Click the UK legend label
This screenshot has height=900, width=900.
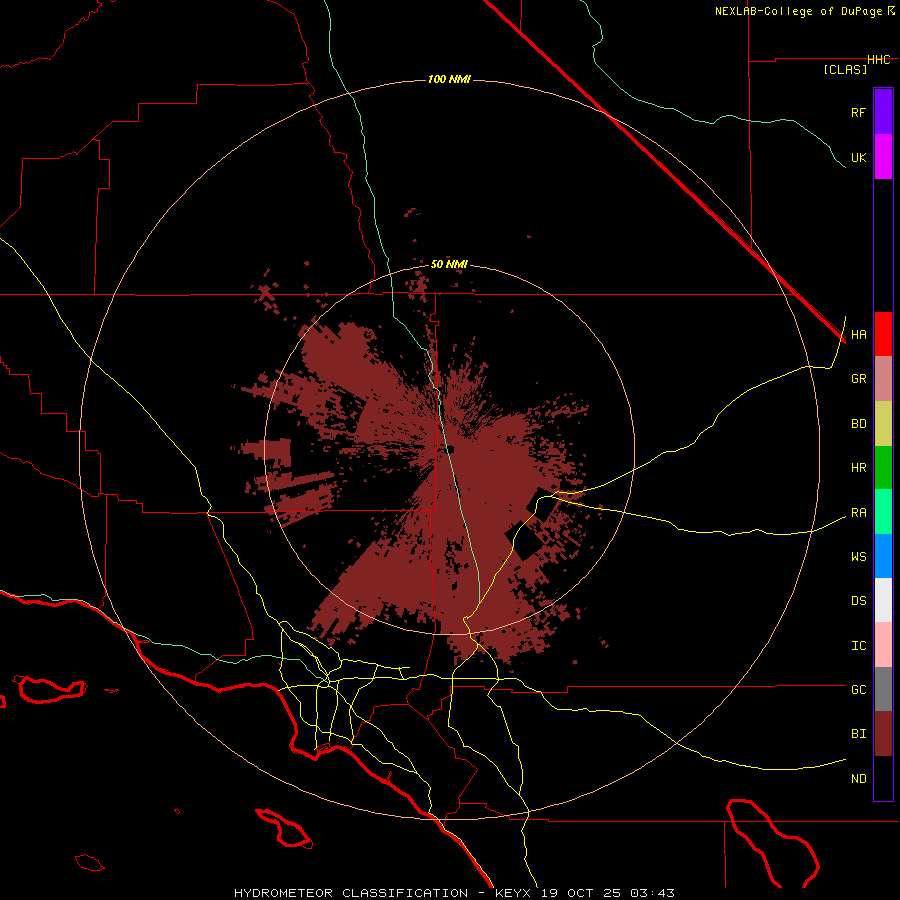click(x=859, y=157)
